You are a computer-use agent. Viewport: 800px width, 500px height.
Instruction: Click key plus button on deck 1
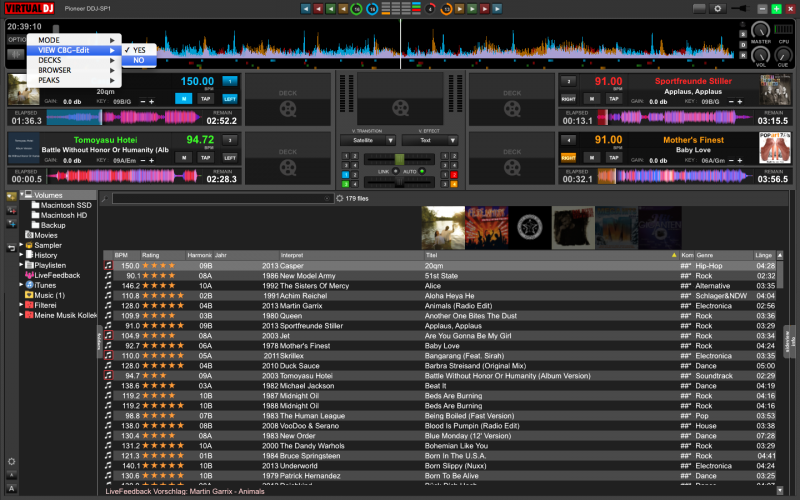[x=152, y=102]
